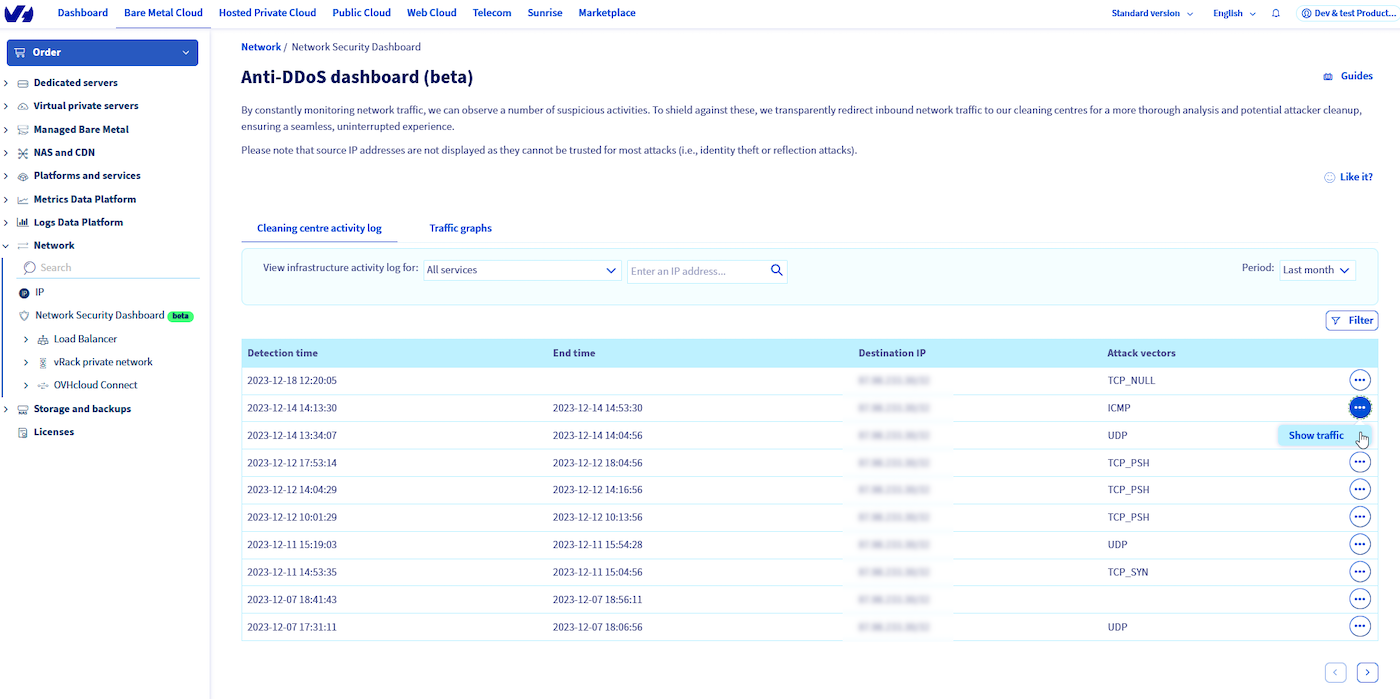Expand the Load Balancer section

27,339
